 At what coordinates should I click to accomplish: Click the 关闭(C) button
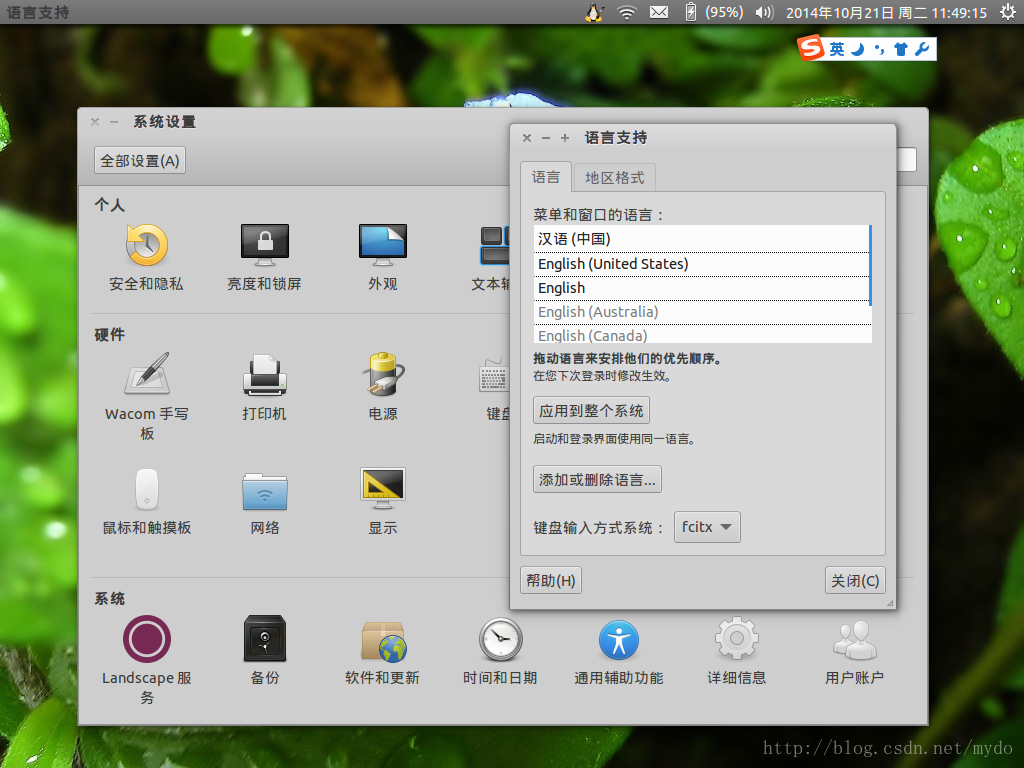(855, 581)
